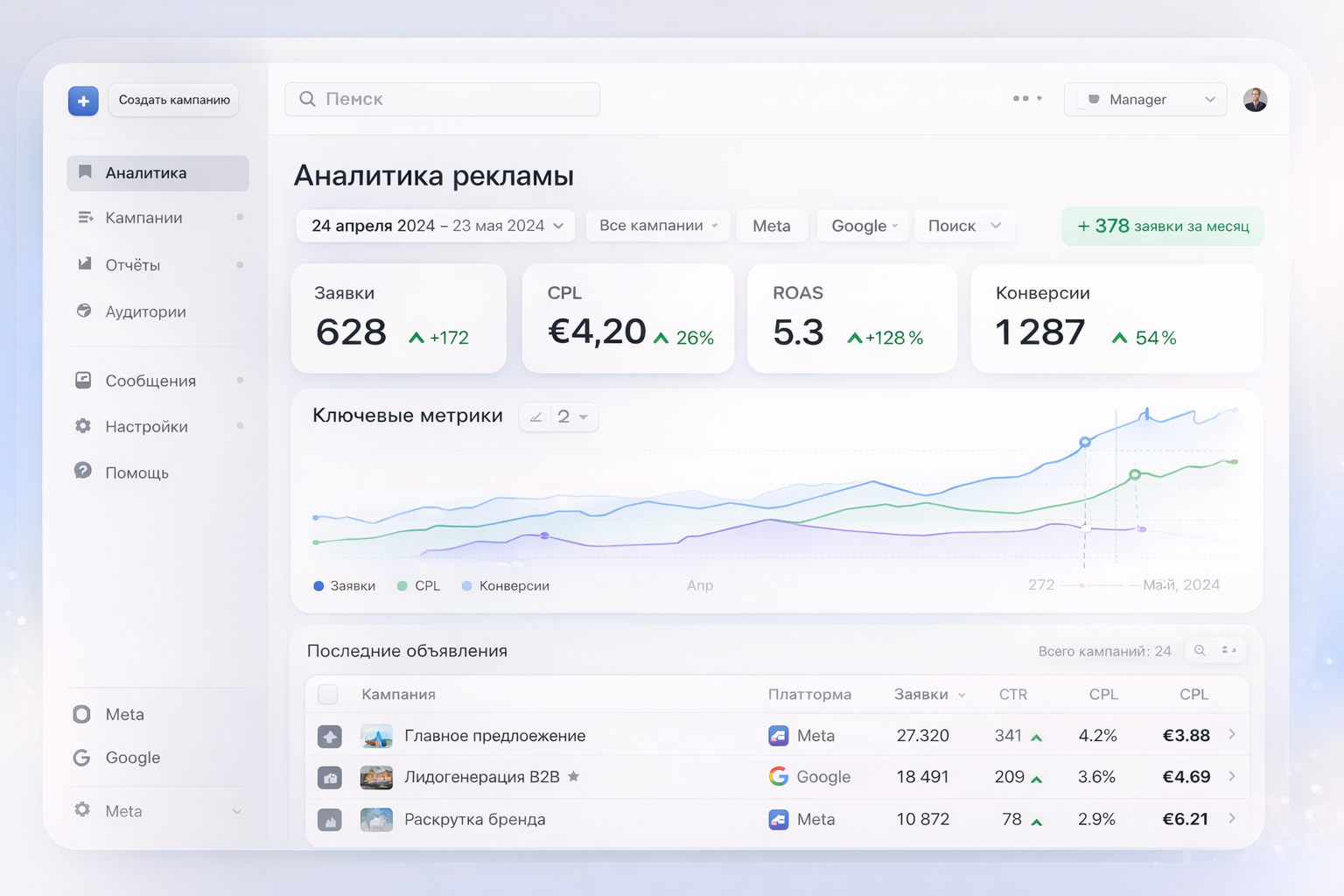
Task: Expand the Все кампании filter dropdown
Action: click(x=656, y=225)
